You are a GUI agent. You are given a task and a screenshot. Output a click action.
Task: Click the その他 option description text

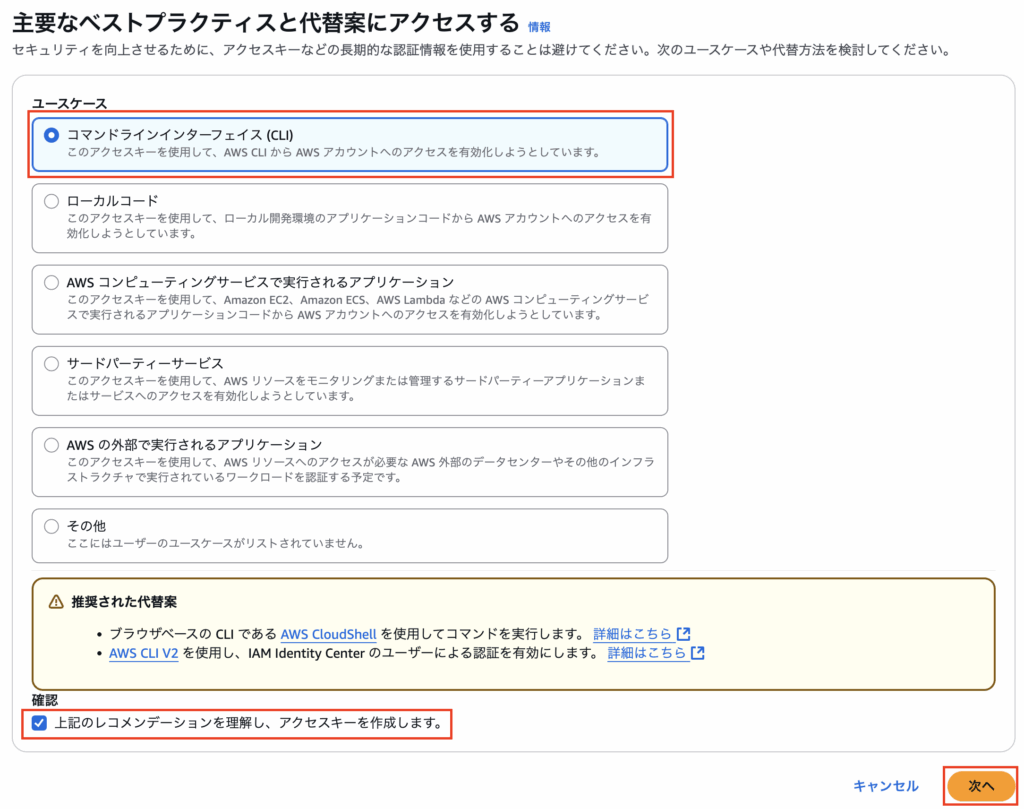coord(216,543)
